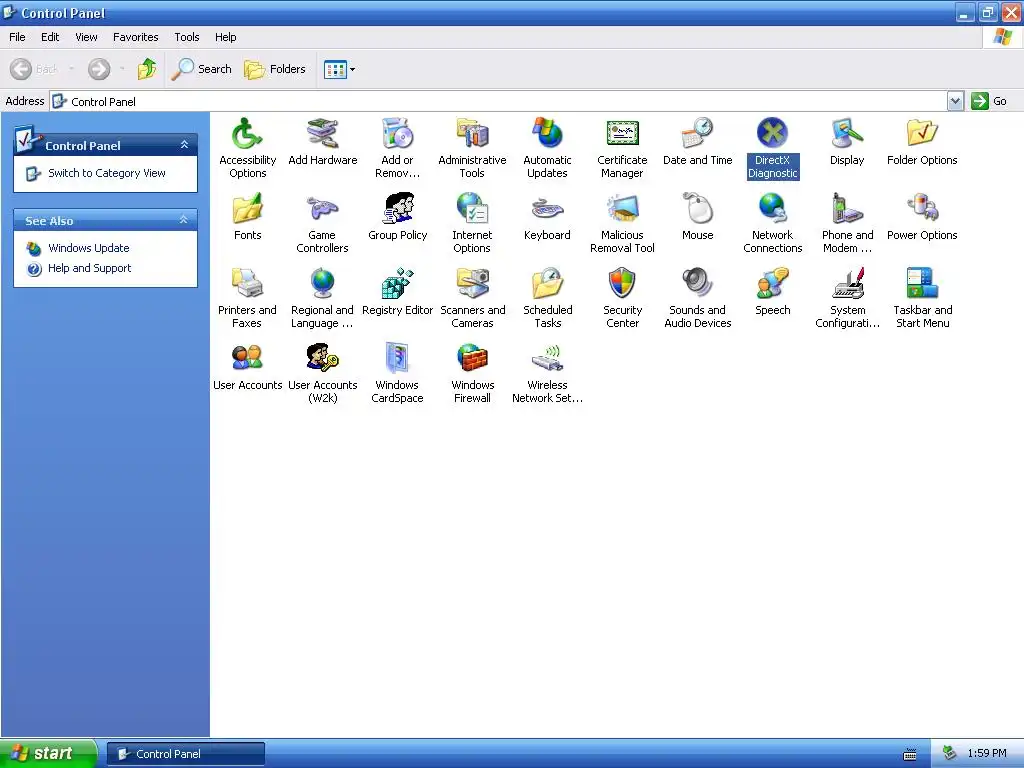Open the Views dropdown button
This screenshot has width=1024, height=768.
point(340,69)
